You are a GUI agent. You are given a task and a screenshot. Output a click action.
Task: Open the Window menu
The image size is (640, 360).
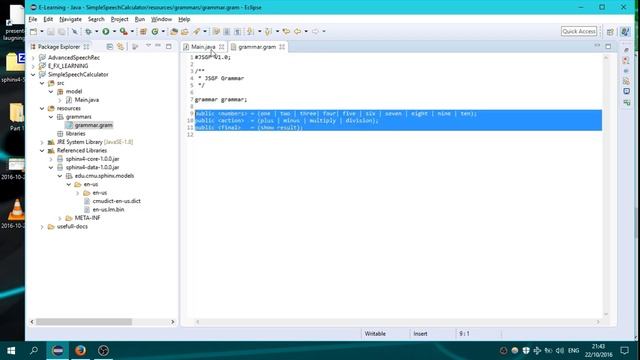click(x=161, y=19)
